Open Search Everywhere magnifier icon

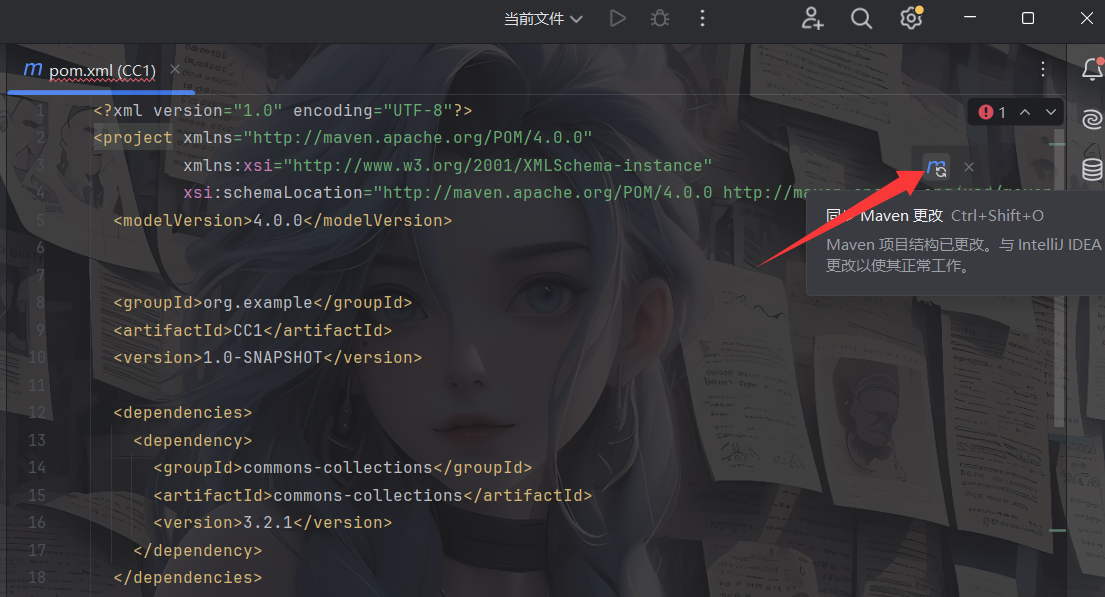861,18
